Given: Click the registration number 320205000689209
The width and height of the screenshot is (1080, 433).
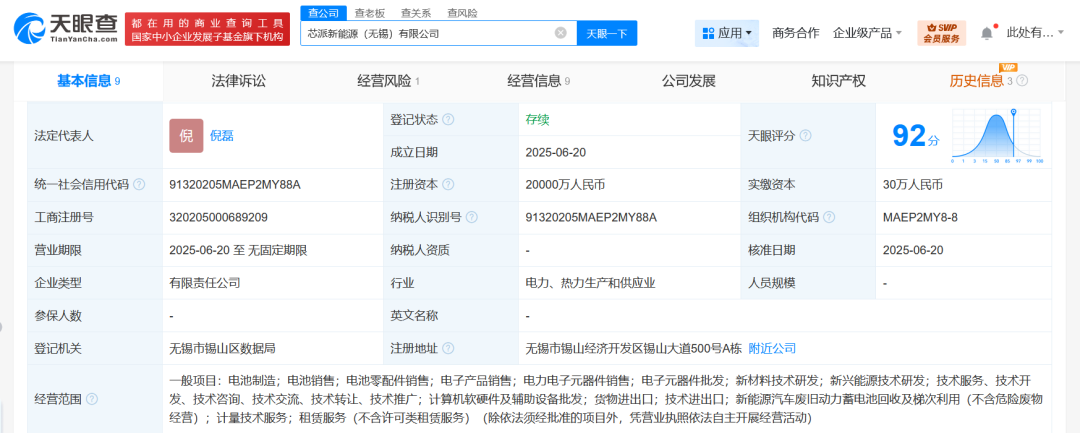Looking at the screenshot, I should tap(218, 218).
